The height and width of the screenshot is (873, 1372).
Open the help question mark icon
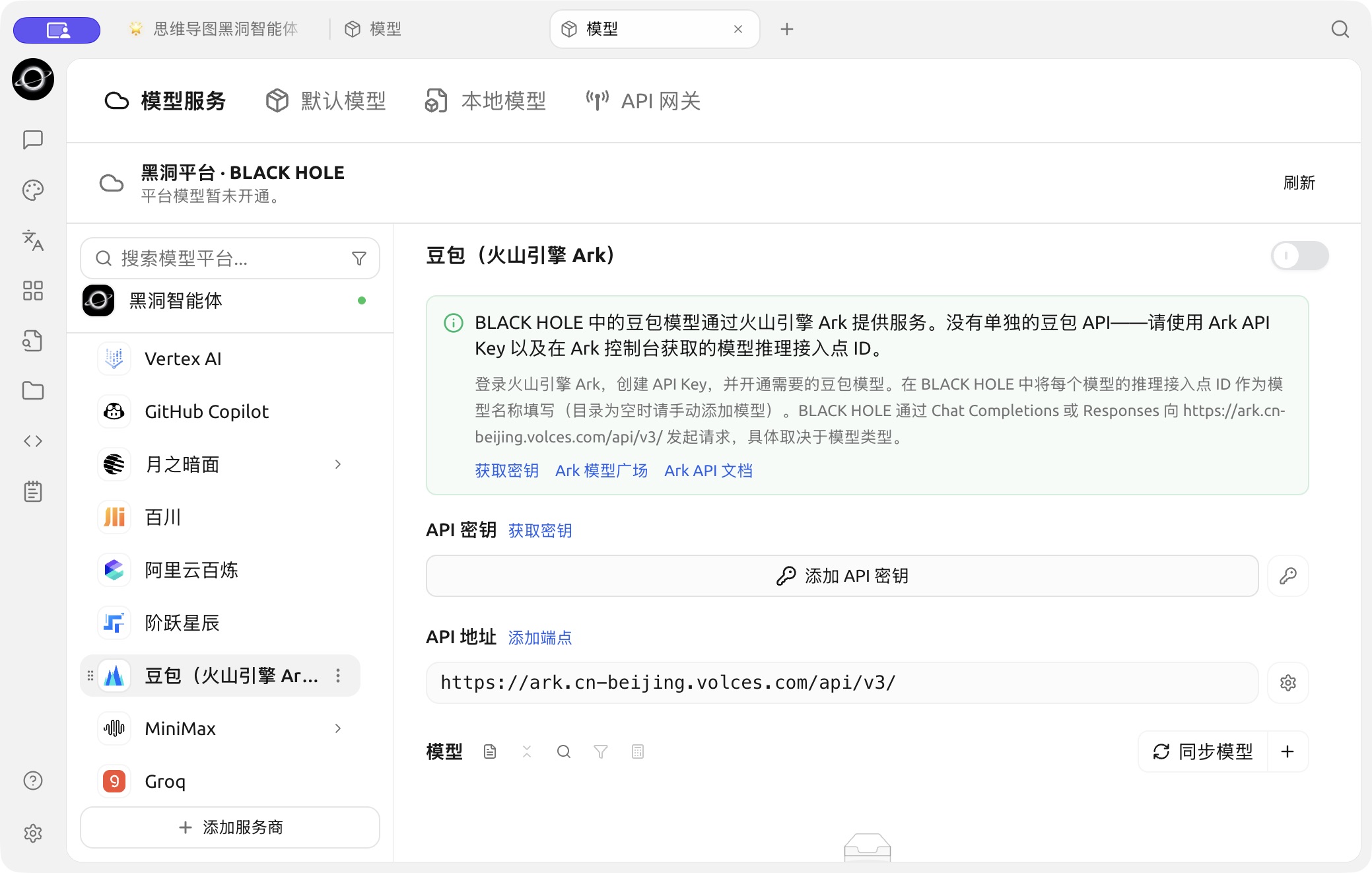coord(33,781)
